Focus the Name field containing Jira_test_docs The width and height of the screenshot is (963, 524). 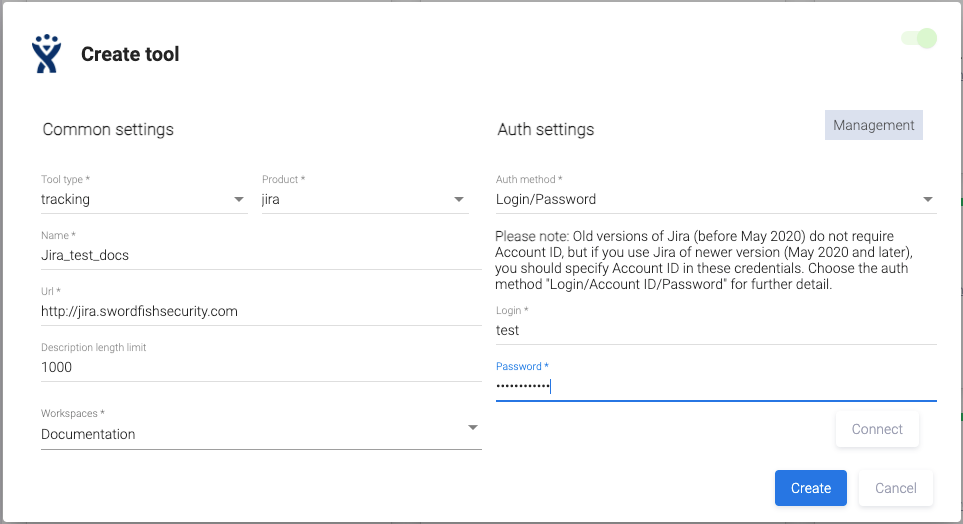point(260,255)
